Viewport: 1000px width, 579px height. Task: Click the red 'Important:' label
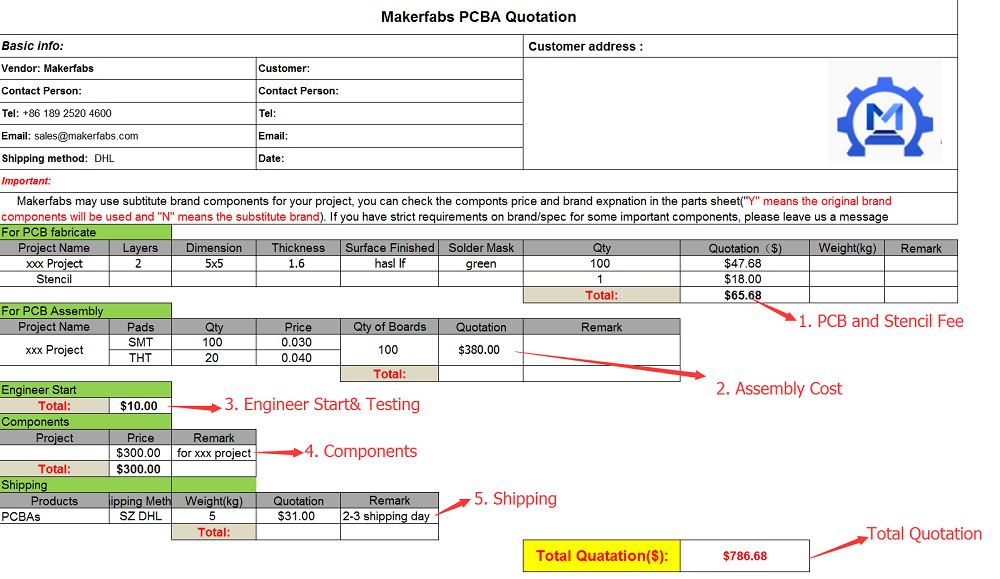pos(26,181)
